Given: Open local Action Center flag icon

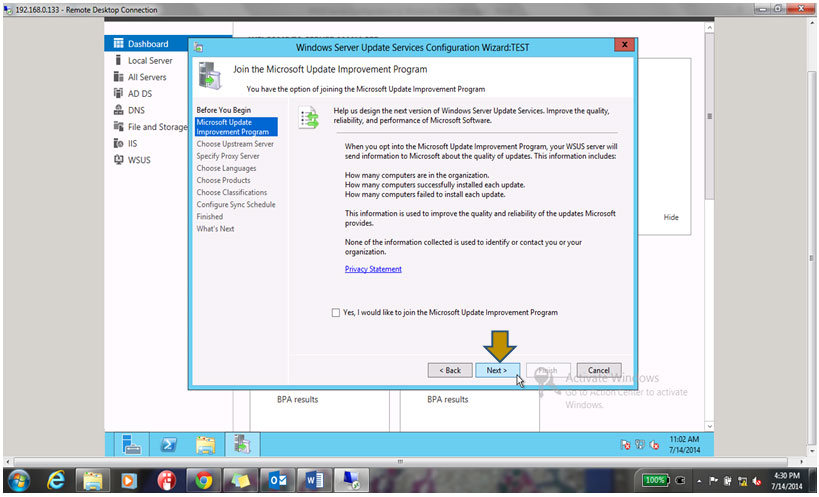Looking at the screenshot, I should (713, 481).
